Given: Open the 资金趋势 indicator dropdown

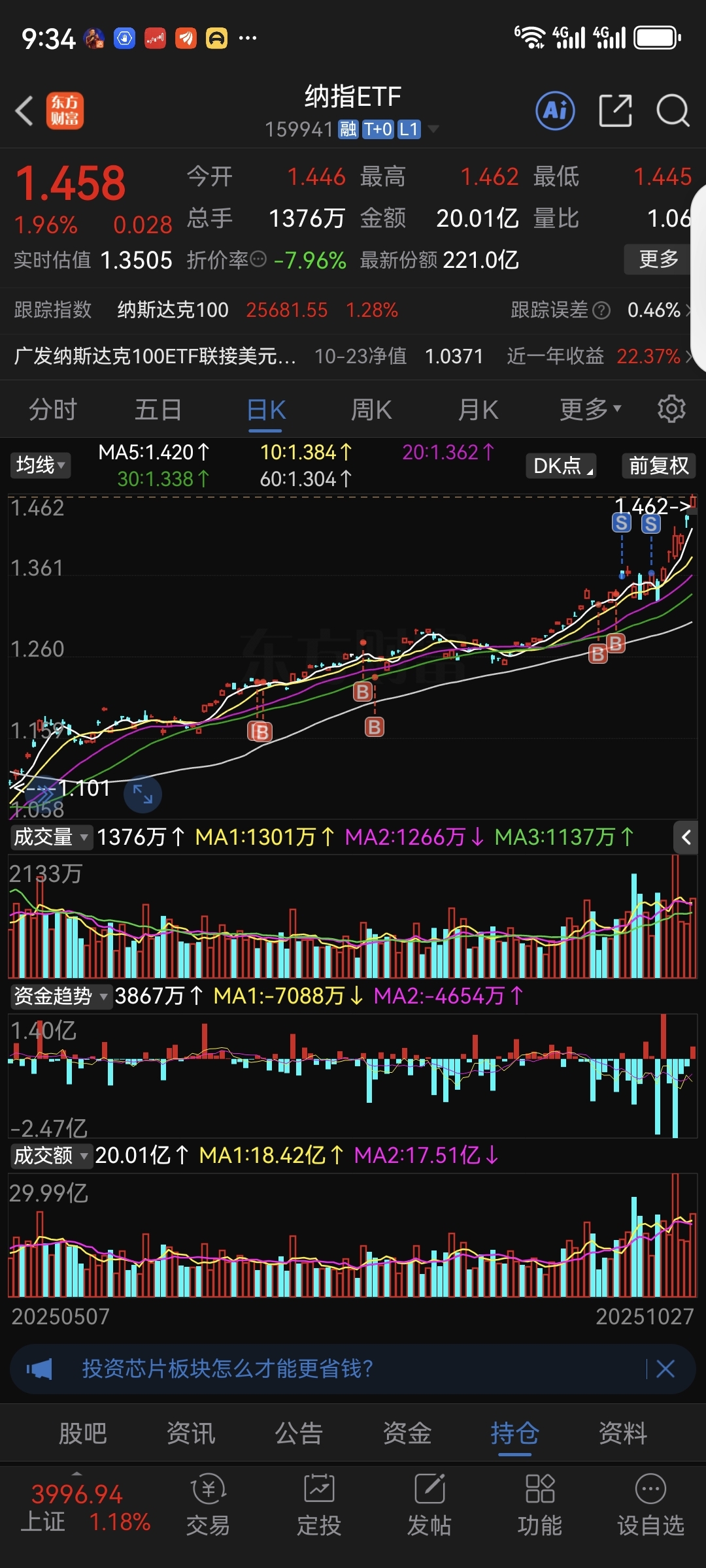Looking at the screenshot, I should [x=61, y=996].
